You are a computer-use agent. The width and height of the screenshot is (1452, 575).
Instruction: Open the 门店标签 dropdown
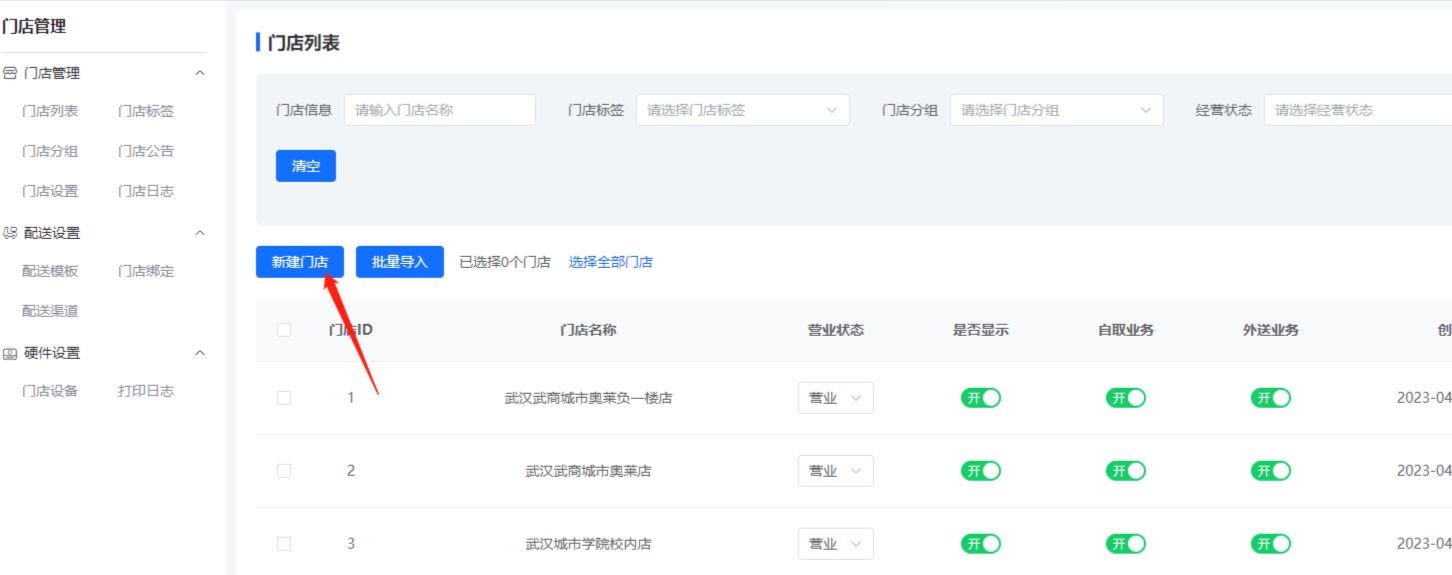click(x=743, y=110)
